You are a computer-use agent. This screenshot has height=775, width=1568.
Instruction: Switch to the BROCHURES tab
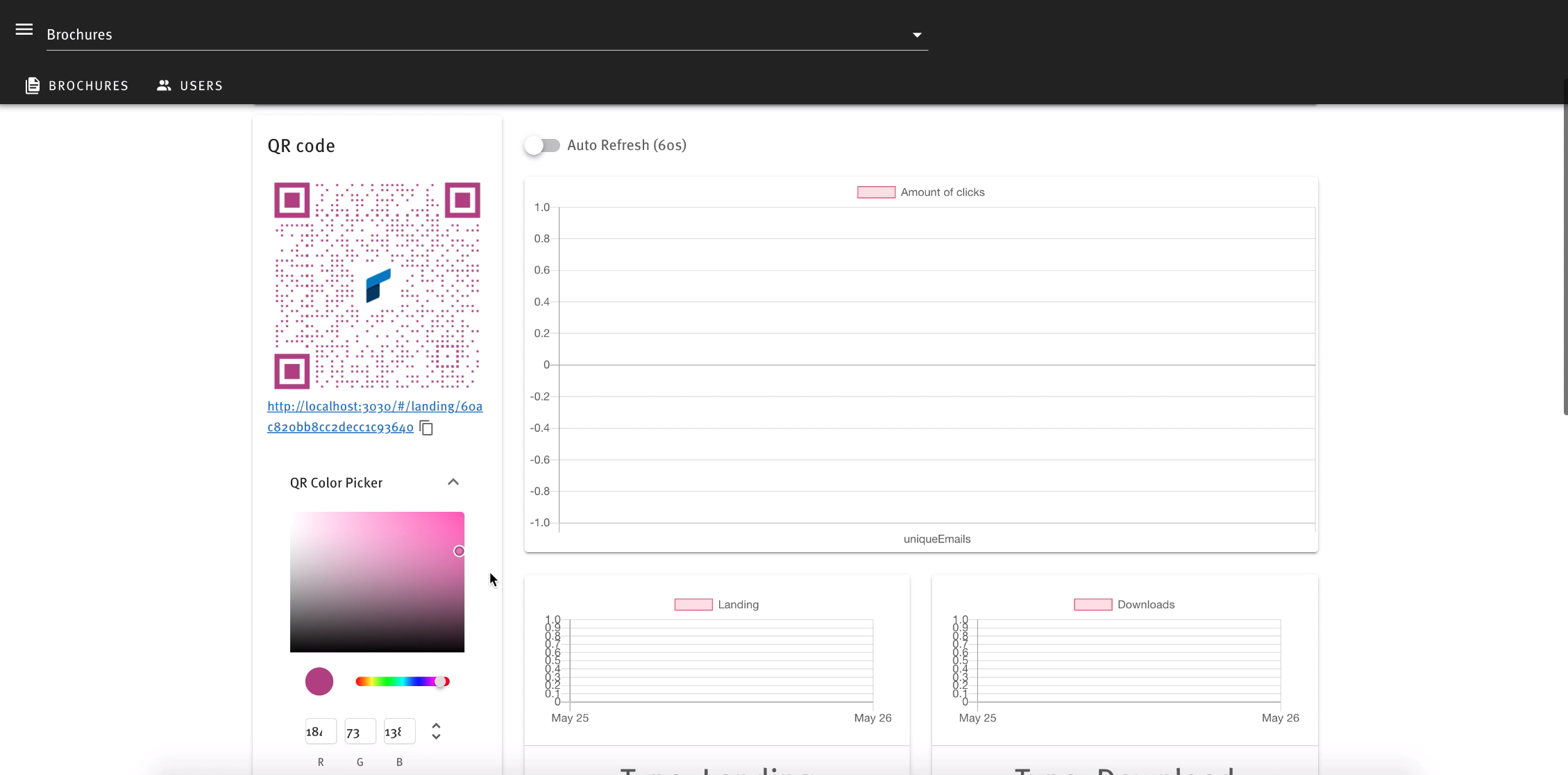pos(88,85)
